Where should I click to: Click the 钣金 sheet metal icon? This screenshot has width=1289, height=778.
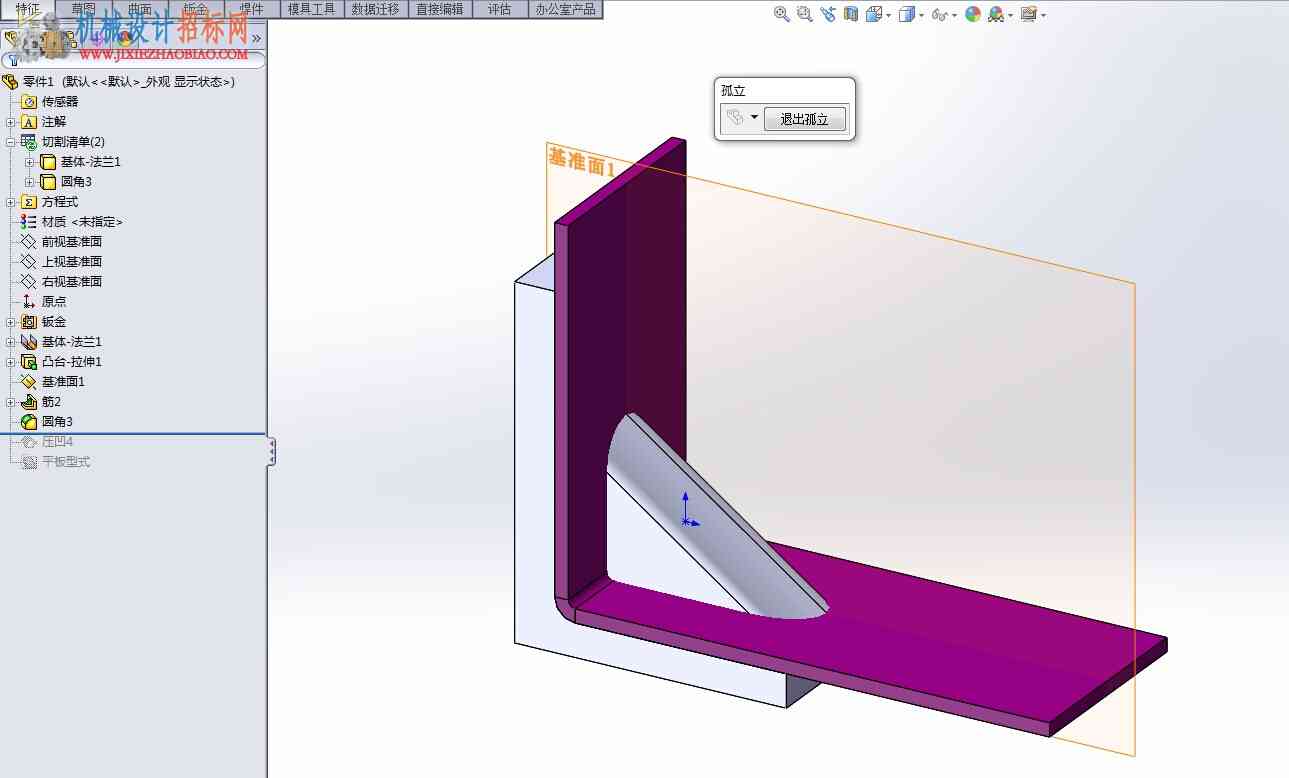29,322
